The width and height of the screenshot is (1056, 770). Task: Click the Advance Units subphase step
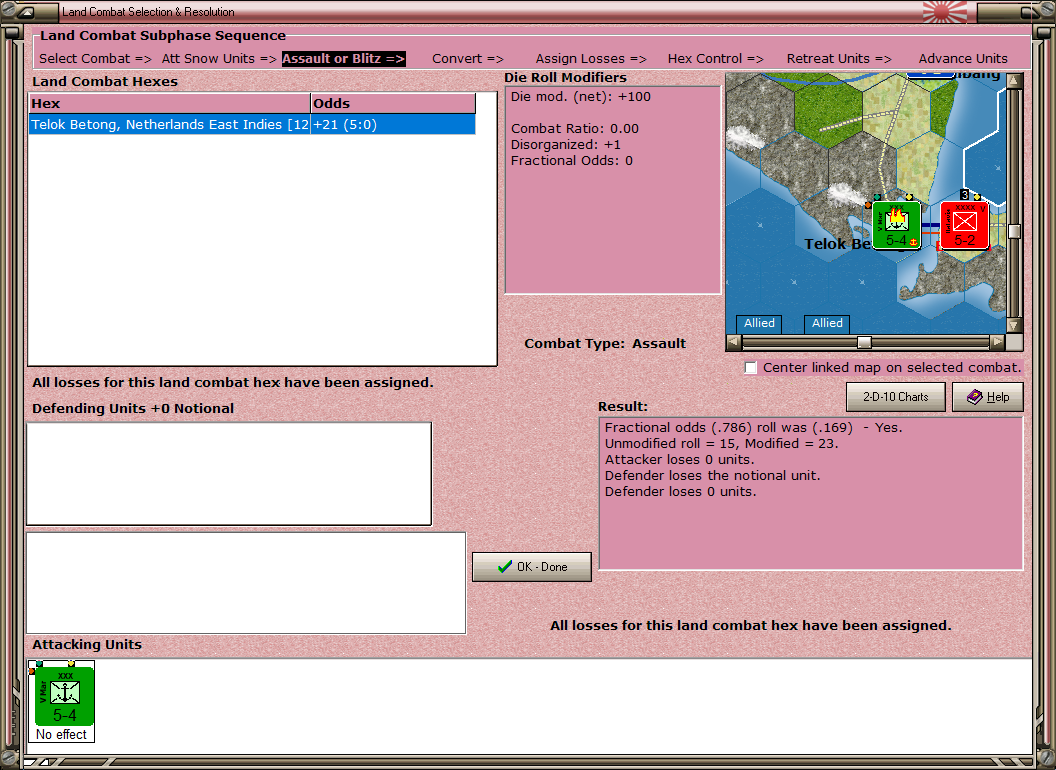pyautogui.click(x=963, y=59)
